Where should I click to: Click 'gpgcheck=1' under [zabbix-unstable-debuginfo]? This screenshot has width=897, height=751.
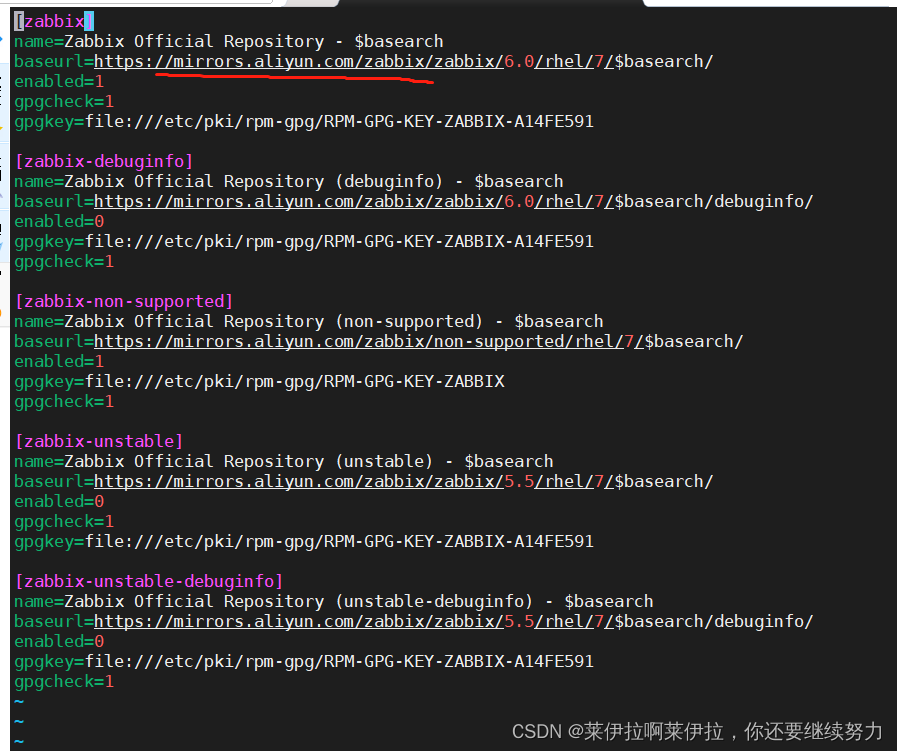click(64, 682)
